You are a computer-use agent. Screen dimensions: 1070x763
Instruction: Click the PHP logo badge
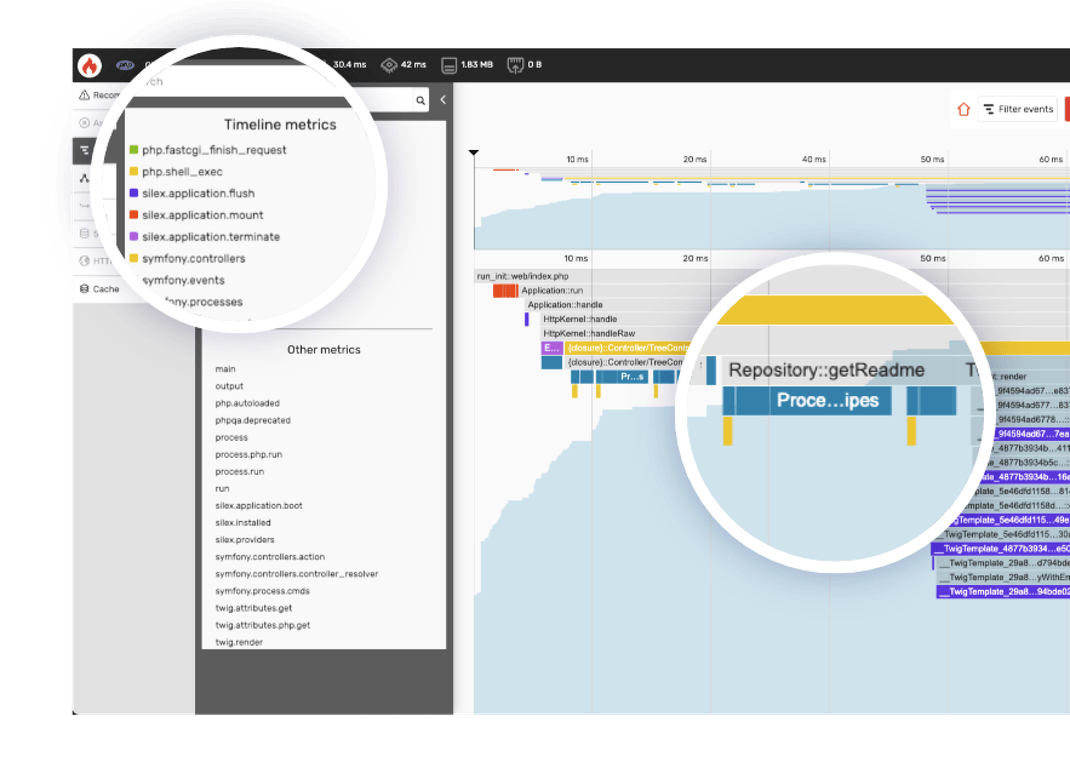pos(125,65)
